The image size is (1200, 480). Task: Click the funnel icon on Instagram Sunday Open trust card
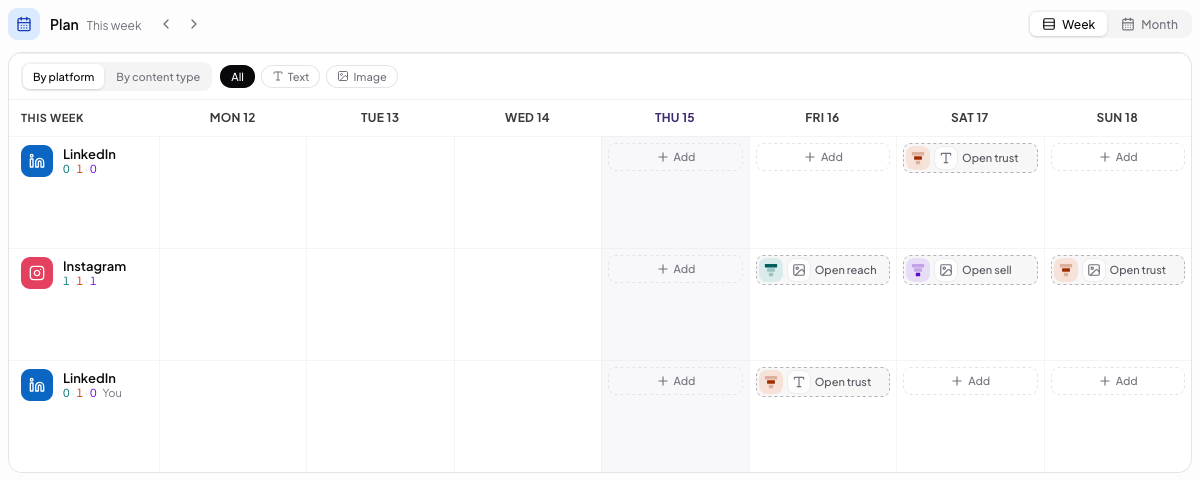click(1066, 270)
